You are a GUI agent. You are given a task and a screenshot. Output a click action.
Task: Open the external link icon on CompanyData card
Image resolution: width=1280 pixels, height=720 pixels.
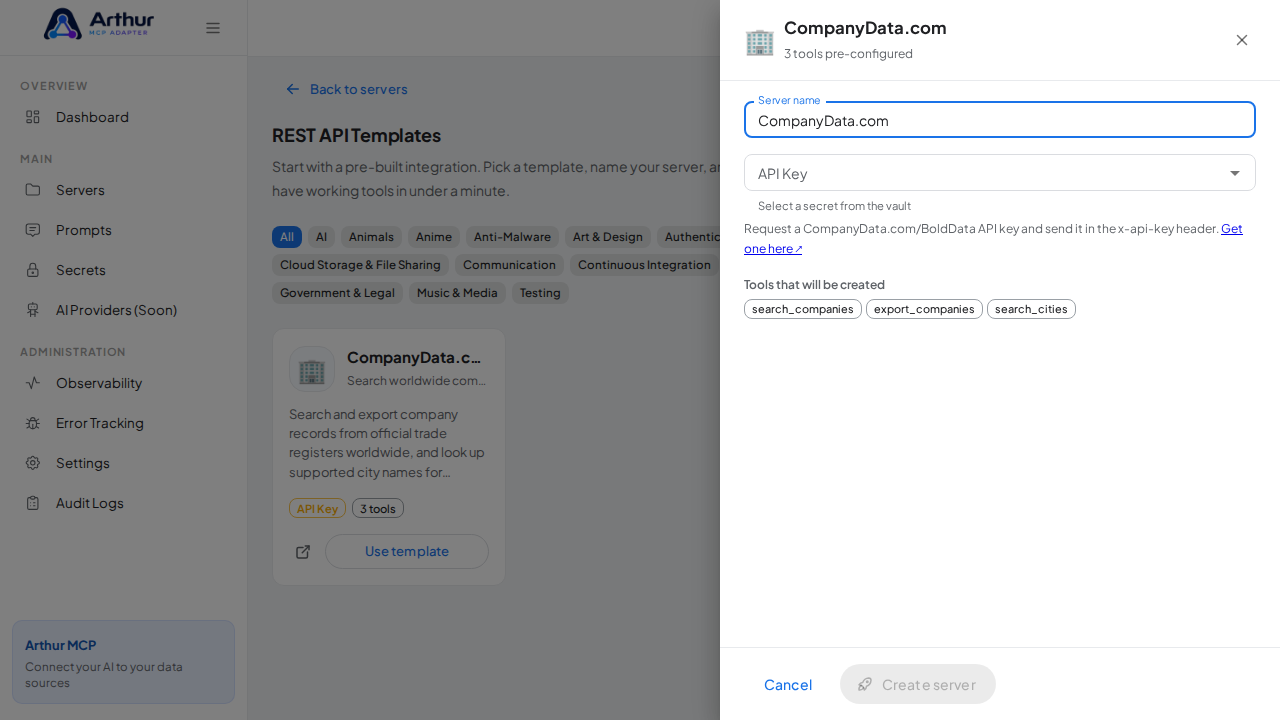[x=303, y=552]
